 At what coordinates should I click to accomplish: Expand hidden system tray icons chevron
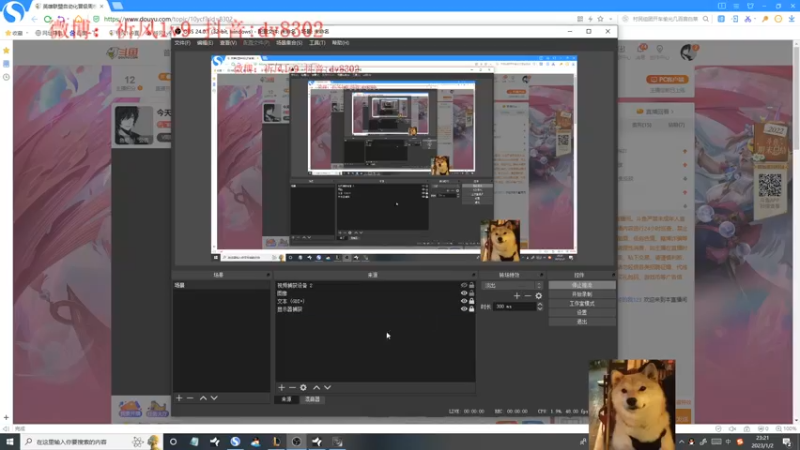682,442
